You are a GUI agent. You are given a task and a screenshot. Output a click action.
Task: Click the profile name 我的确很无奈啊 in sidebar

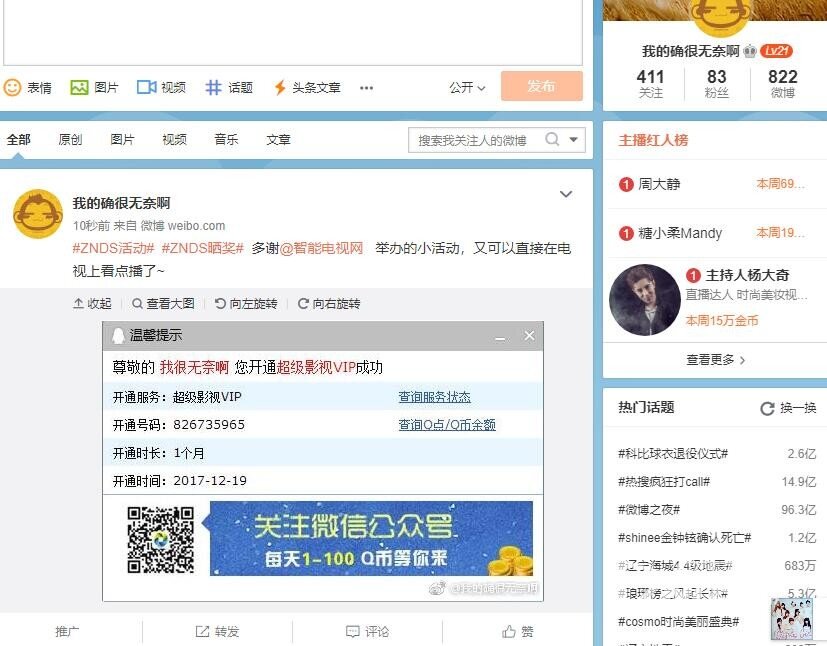pos(691,51)
